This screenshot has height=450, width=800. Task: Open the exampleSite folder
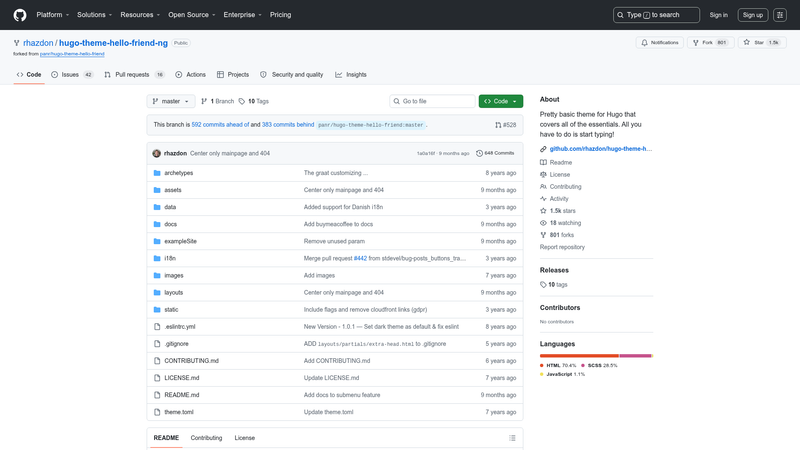point(180,241)
